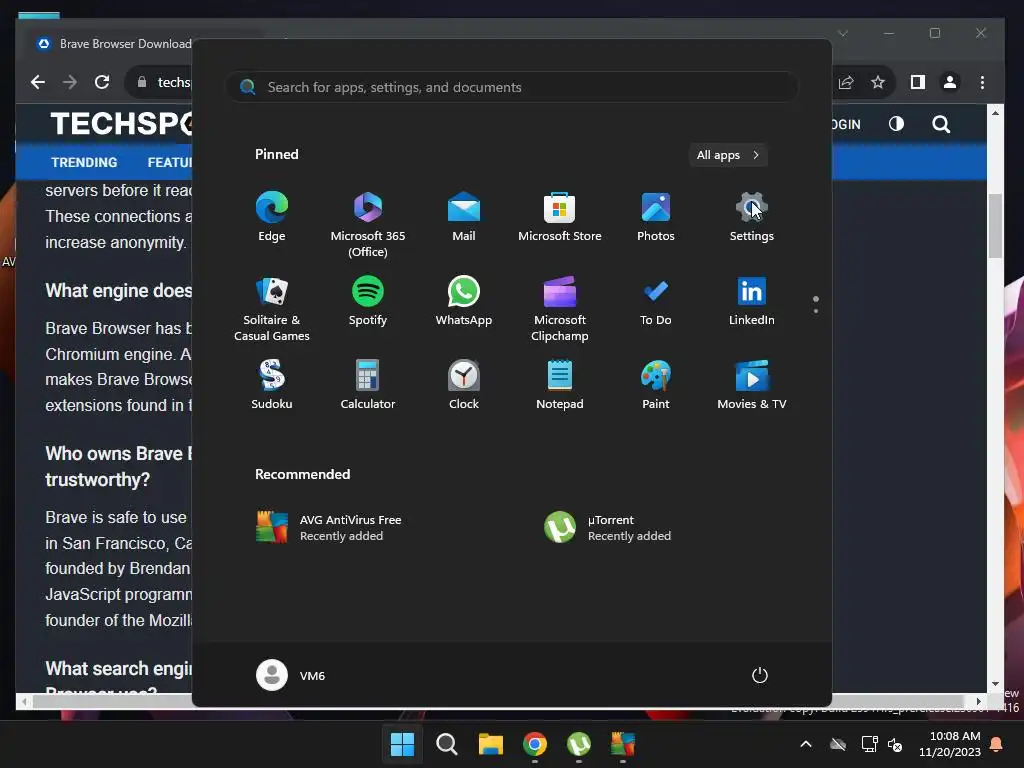
Task: Toggle Chrome side panel
Action: click(918, 82)
